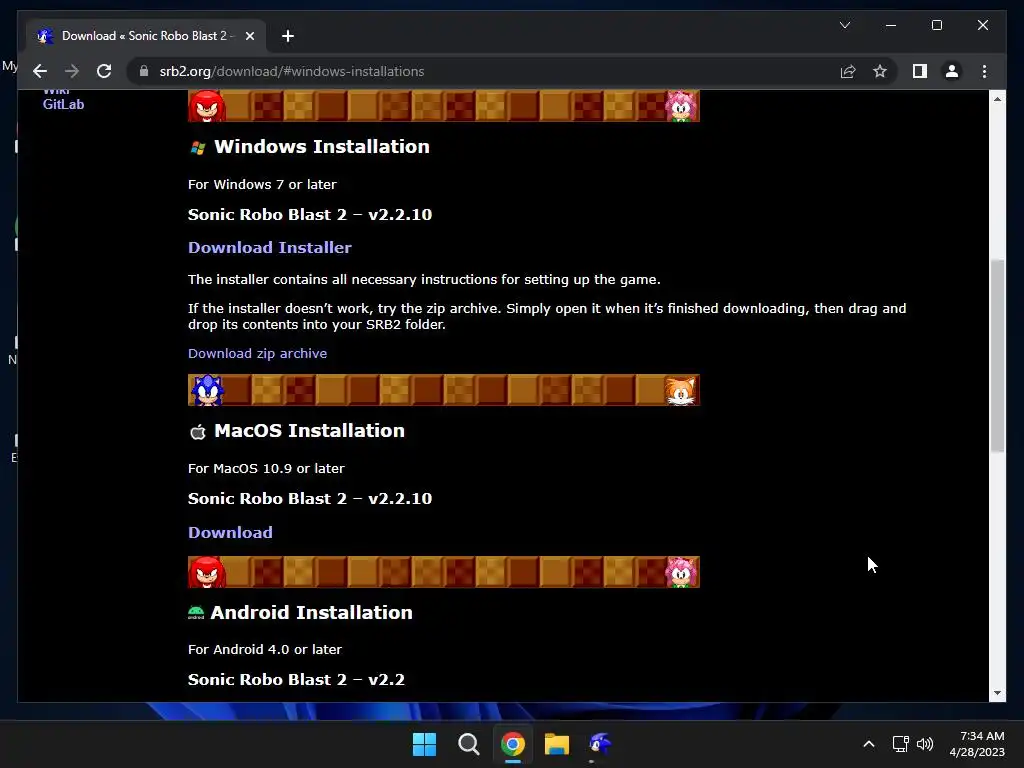Click the page scrollbar thumb

(997, 355)
